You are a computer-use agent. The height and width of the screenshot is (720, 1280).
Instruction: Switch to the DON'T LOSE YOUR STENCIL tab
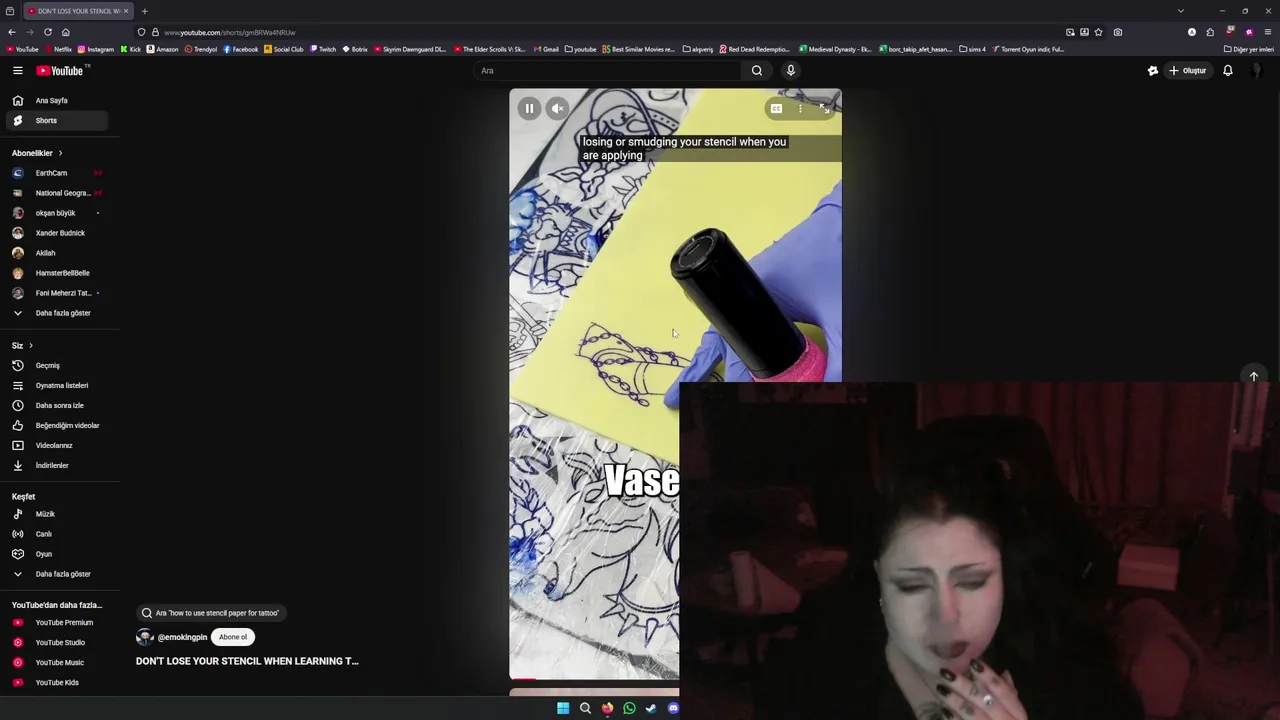tap(77, 11)
